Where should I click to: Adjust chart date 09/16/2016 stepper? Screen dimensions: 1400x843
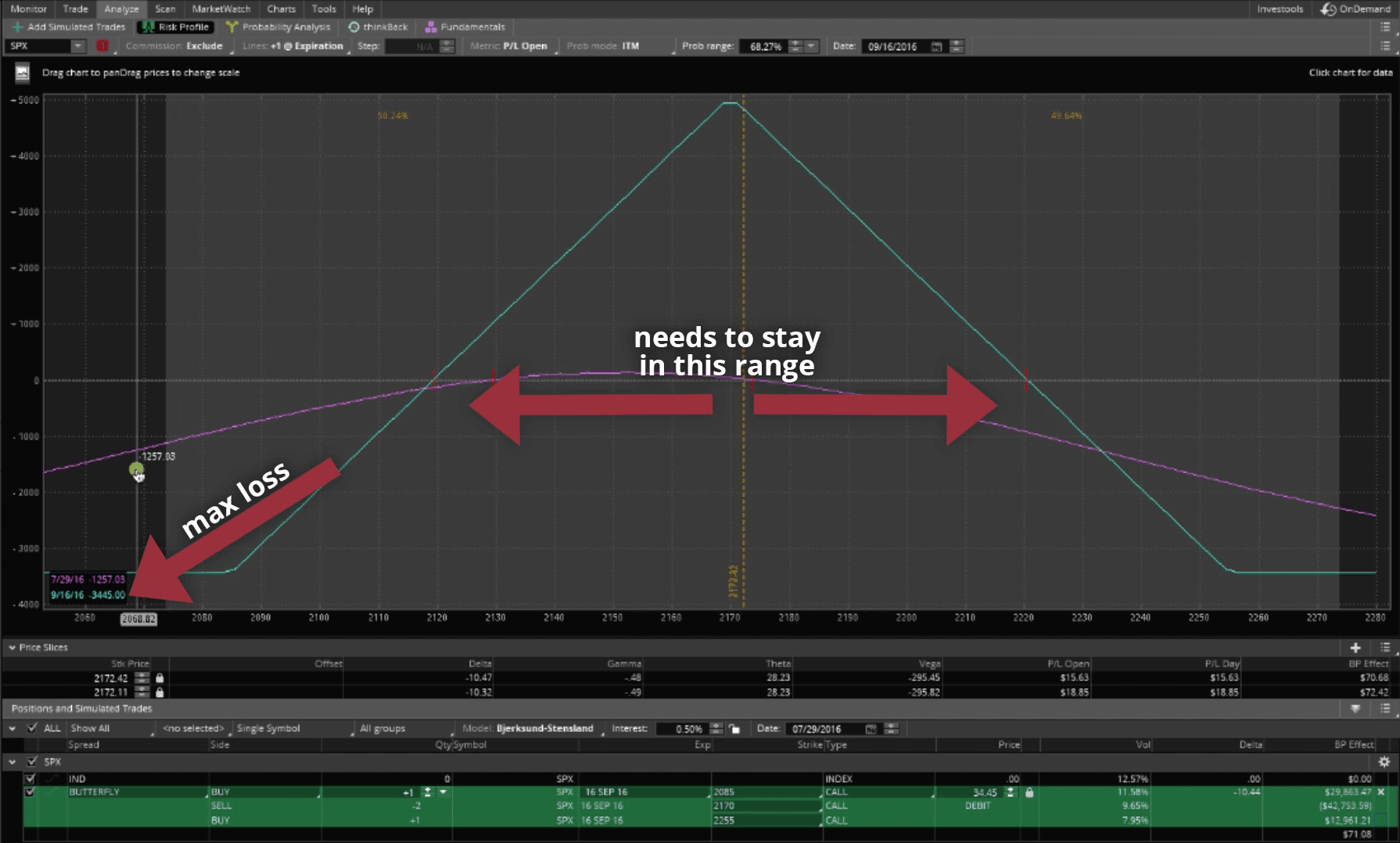tap(957, 46)
